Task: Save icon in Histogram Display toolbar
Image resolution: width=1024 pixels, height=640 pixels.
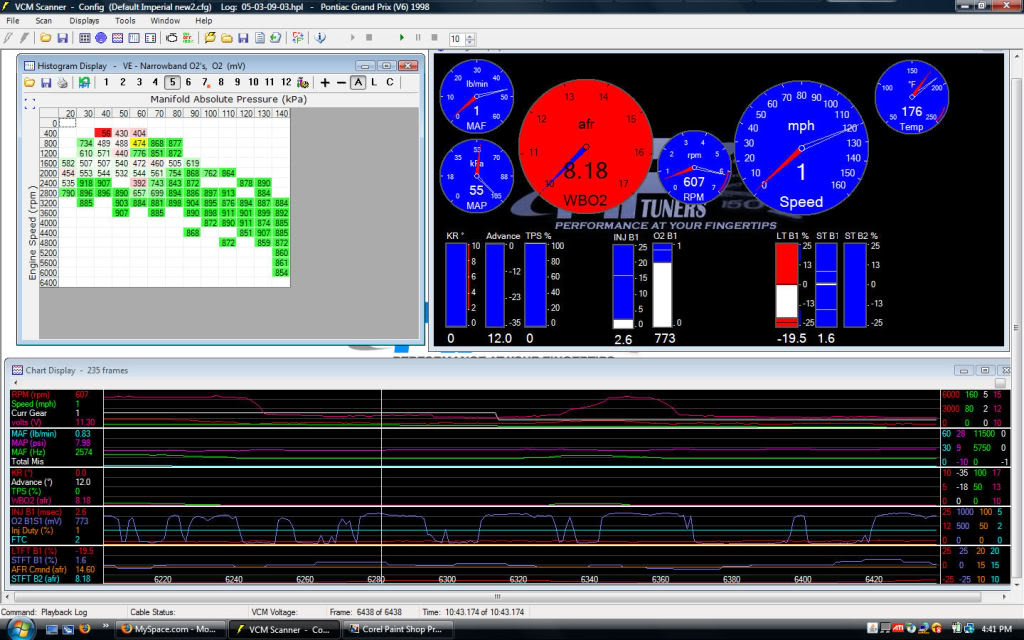Action: (46, 82)
